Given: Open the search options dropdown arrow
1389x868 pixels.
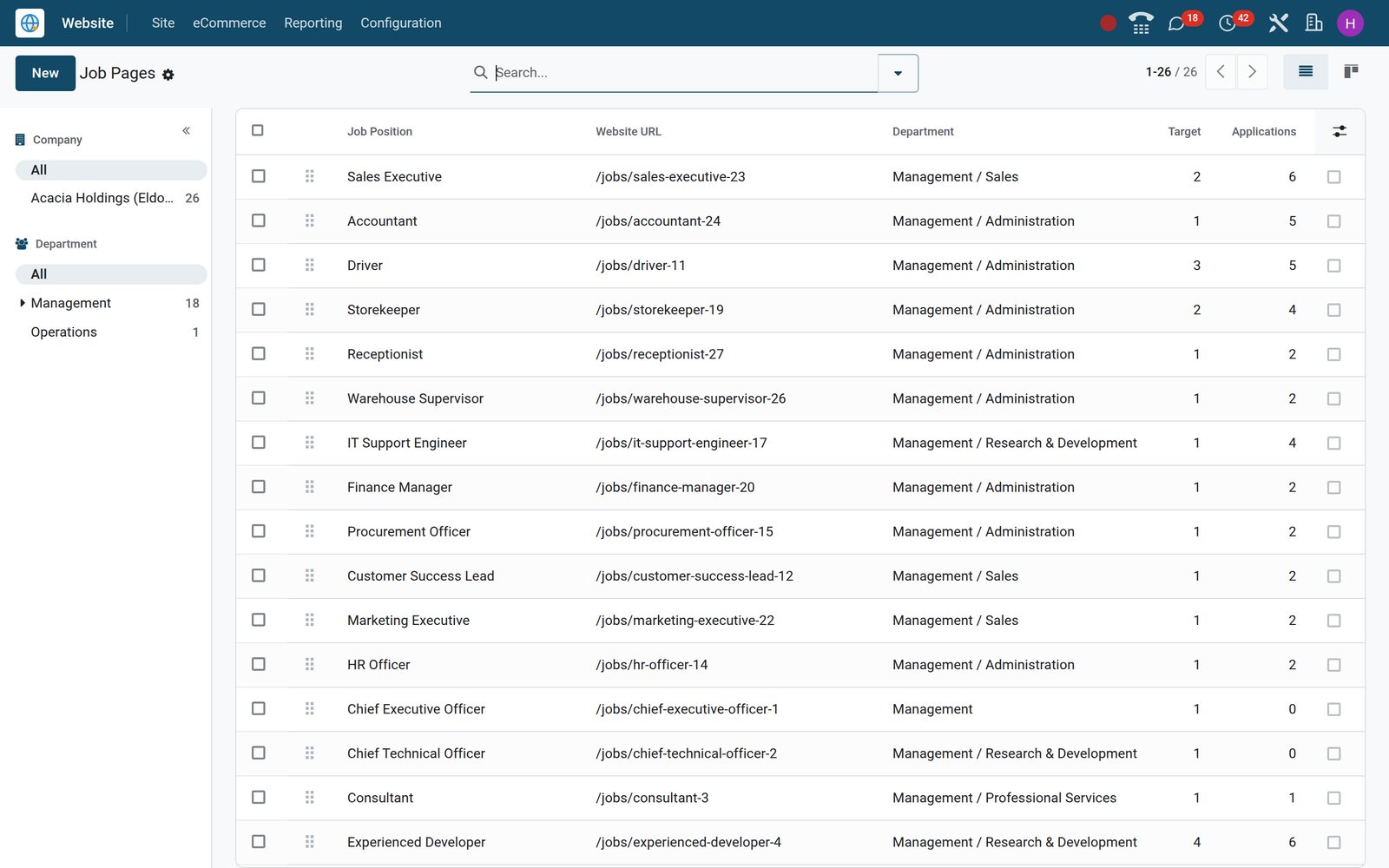Looking at the screenshot, I should point(898,73).
